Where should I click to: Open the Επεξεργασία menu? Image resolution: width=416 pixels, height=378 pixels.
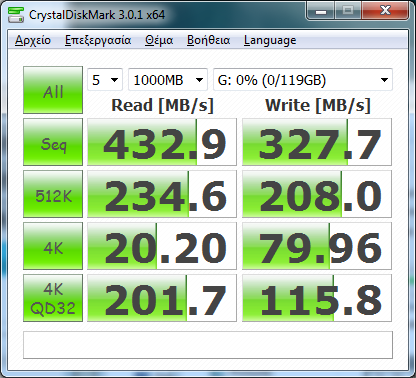(x=98, y=40)
